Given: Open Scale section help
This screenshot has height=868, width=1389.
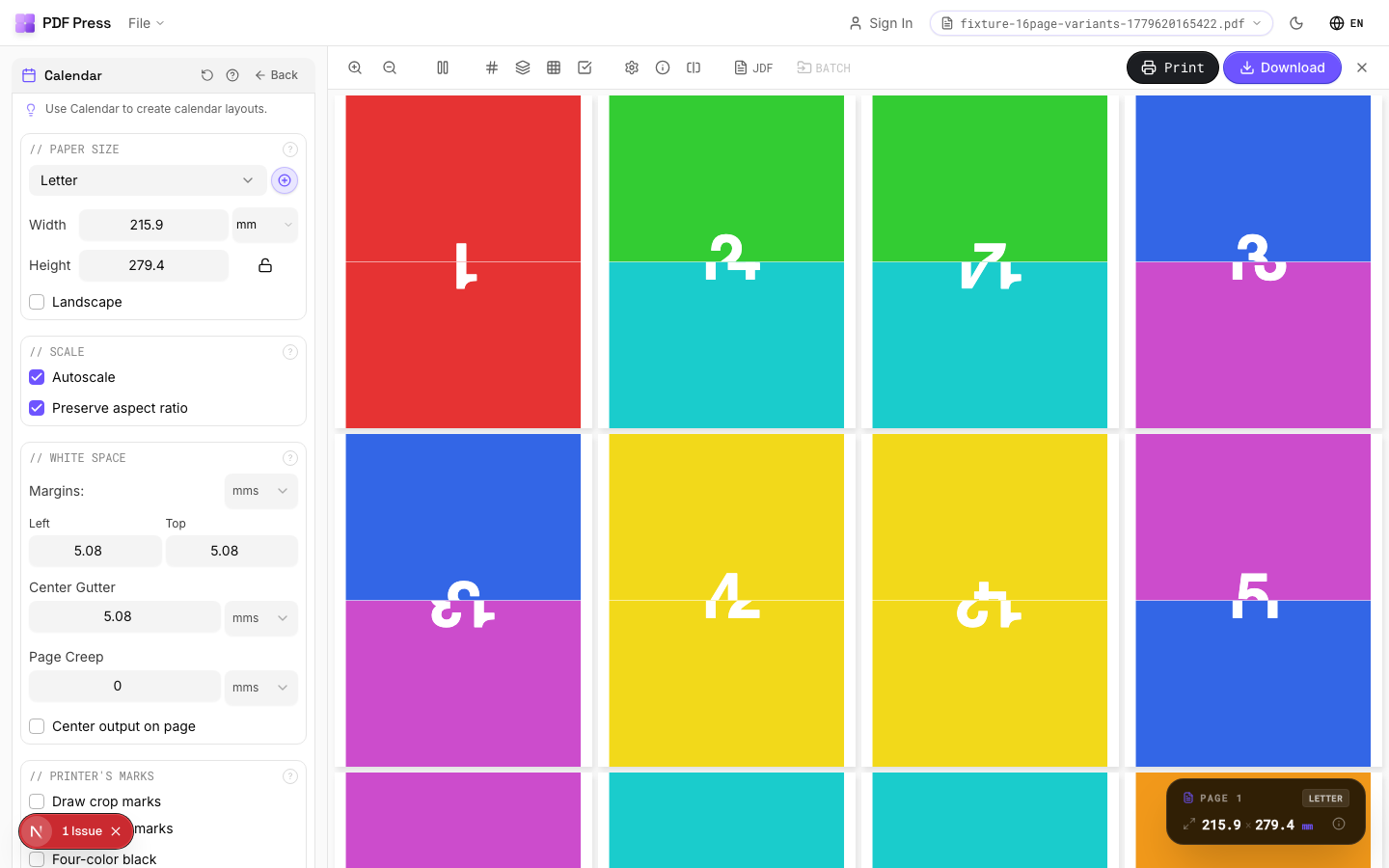Looking at the screenshot, I should click(x=290, y=352).
